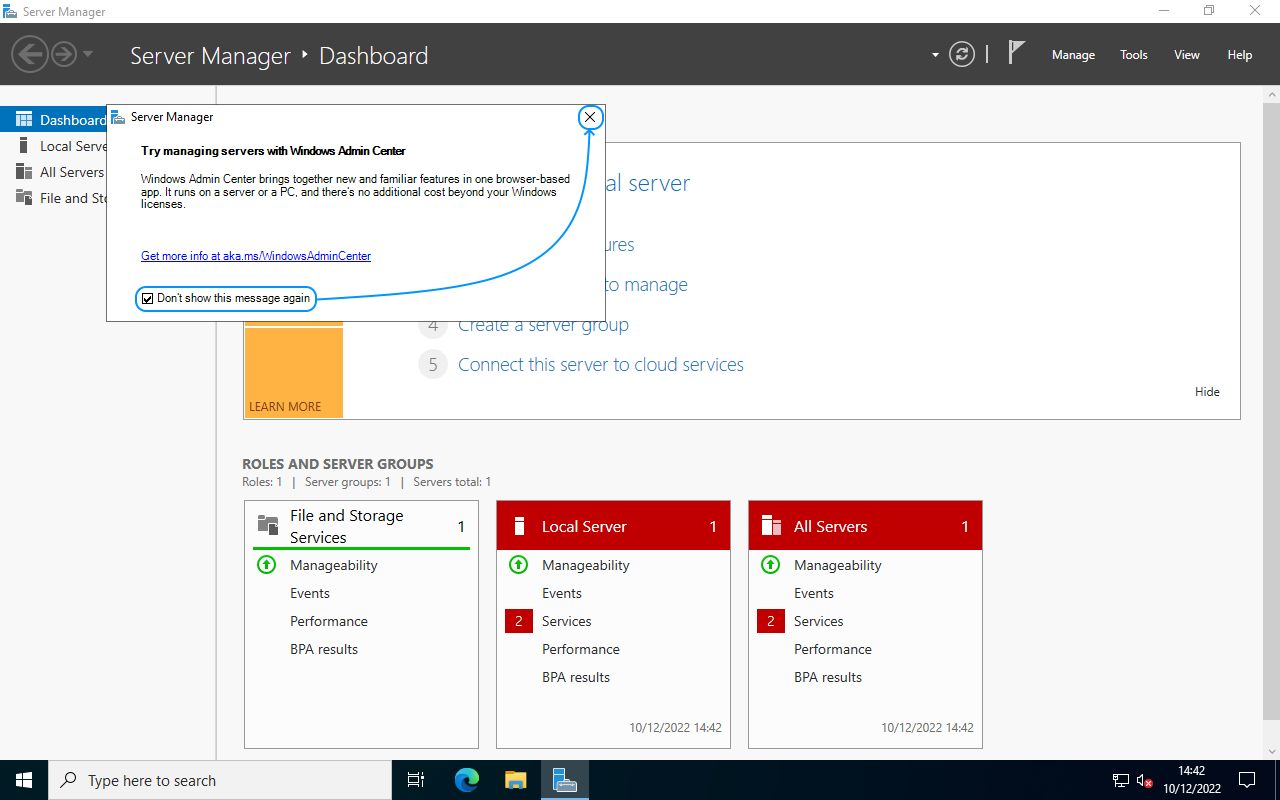Refresh the Server Manager dashboard
This screenshot has width=1280, height=800.
[x=962, y=54]
